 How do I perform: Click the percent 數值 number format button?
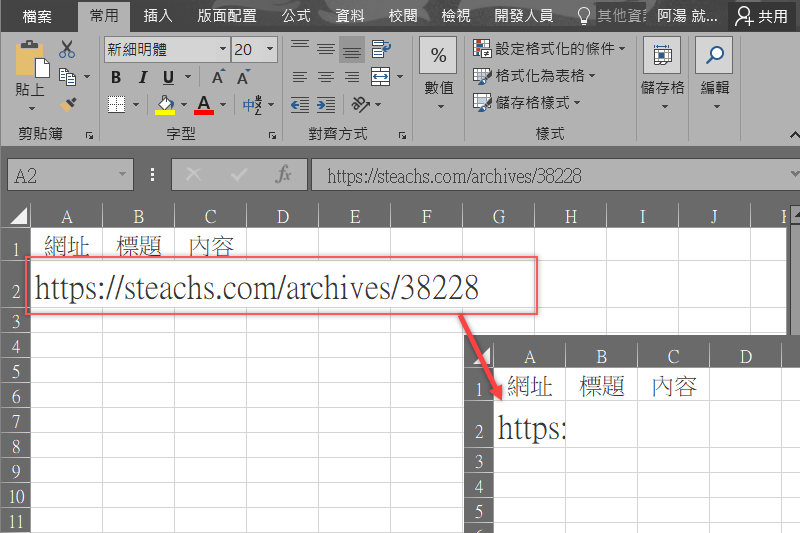click(x=438, y=55)
